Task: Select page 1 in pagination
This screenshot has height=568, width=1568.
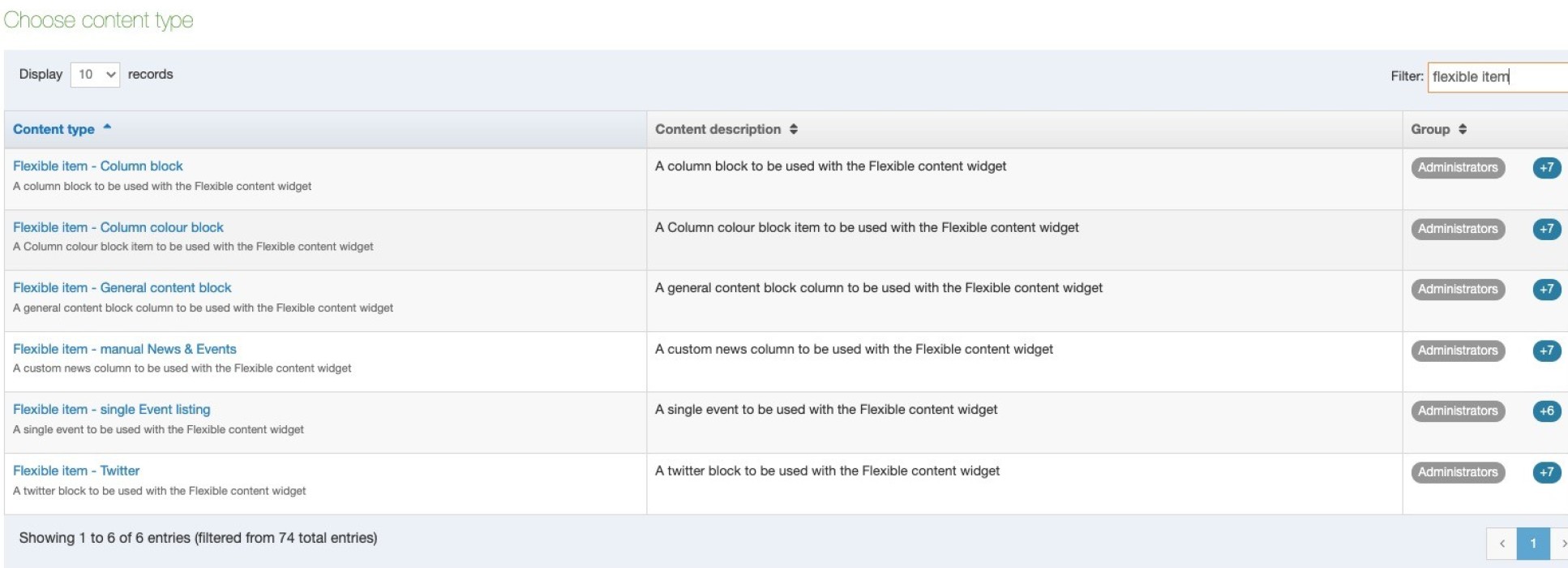Action: pos(1532,544)
